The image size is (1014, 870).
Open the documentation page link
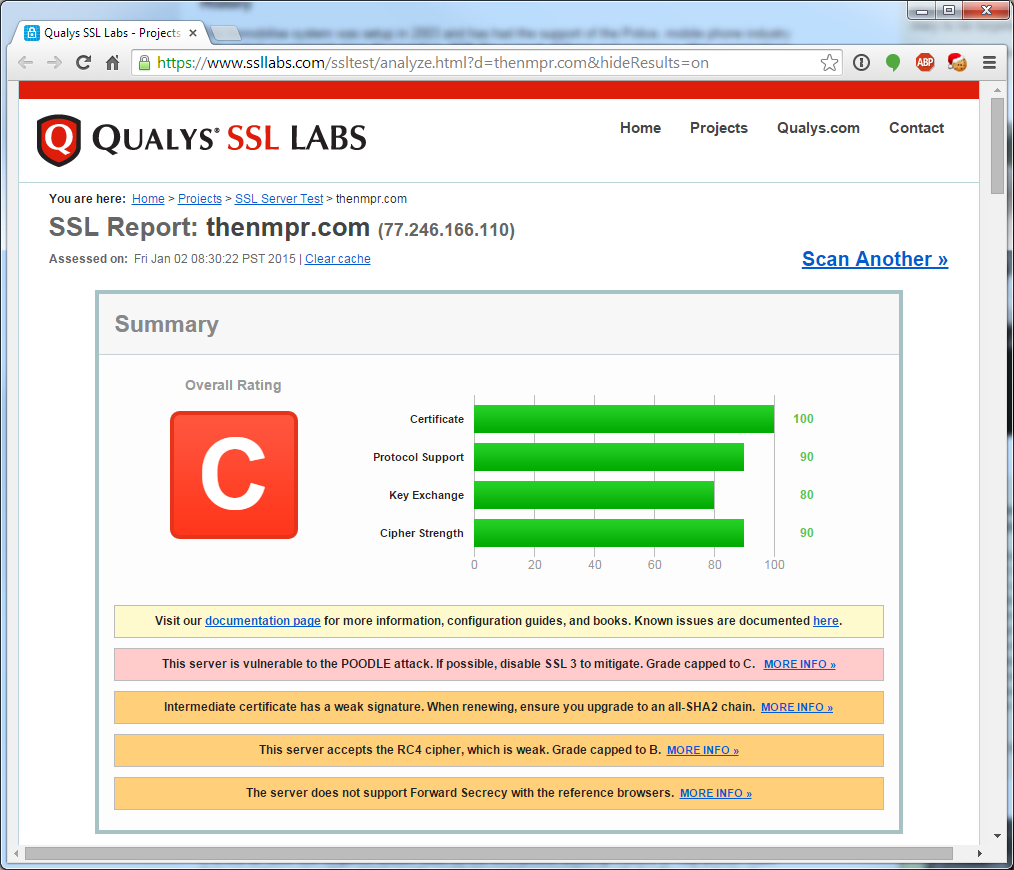click(x=263, y=621)
